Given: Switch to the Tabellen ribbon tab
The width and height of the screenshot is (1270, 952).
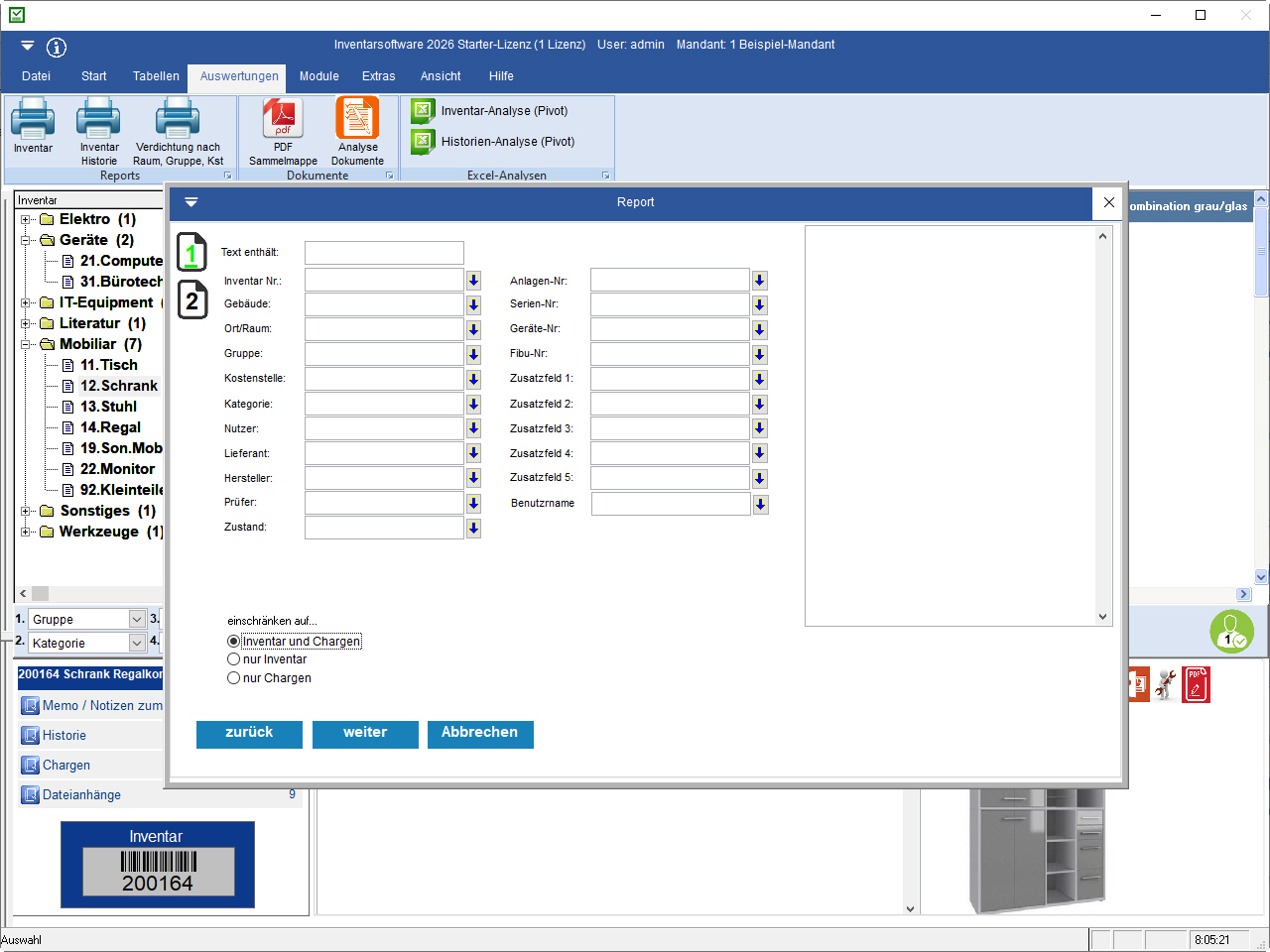Looking at the screenshot, I should (x=157, y=76).
